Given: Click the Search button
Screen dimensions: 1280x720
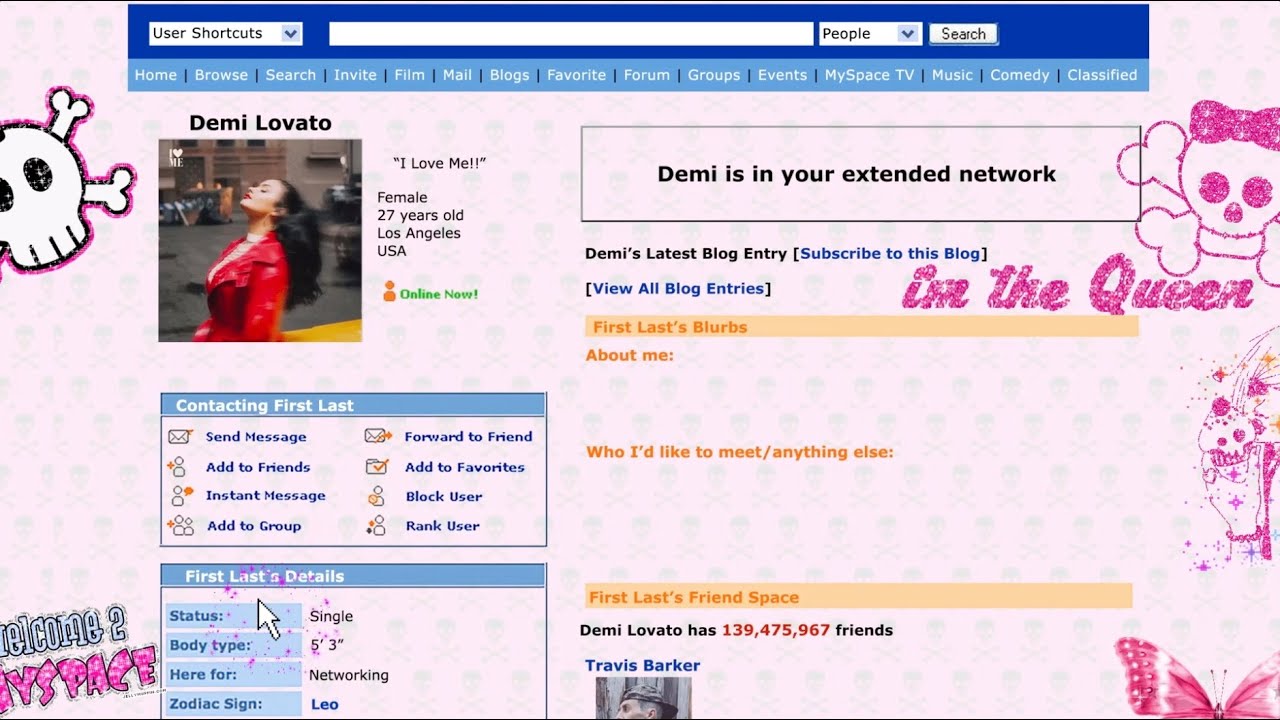Looking at the screenshot, I should click(963, 34).
